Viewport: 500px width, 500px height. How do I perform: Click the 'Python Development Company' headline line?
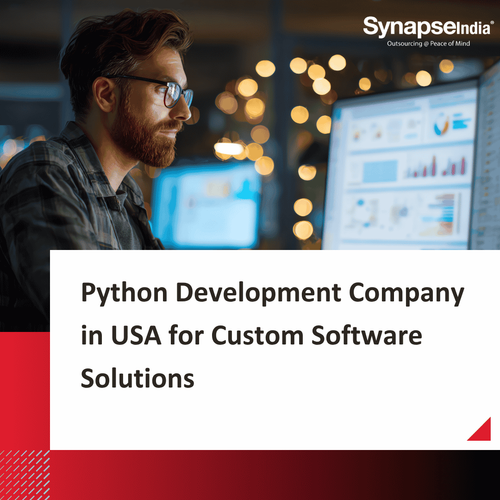tap(272, 294)
